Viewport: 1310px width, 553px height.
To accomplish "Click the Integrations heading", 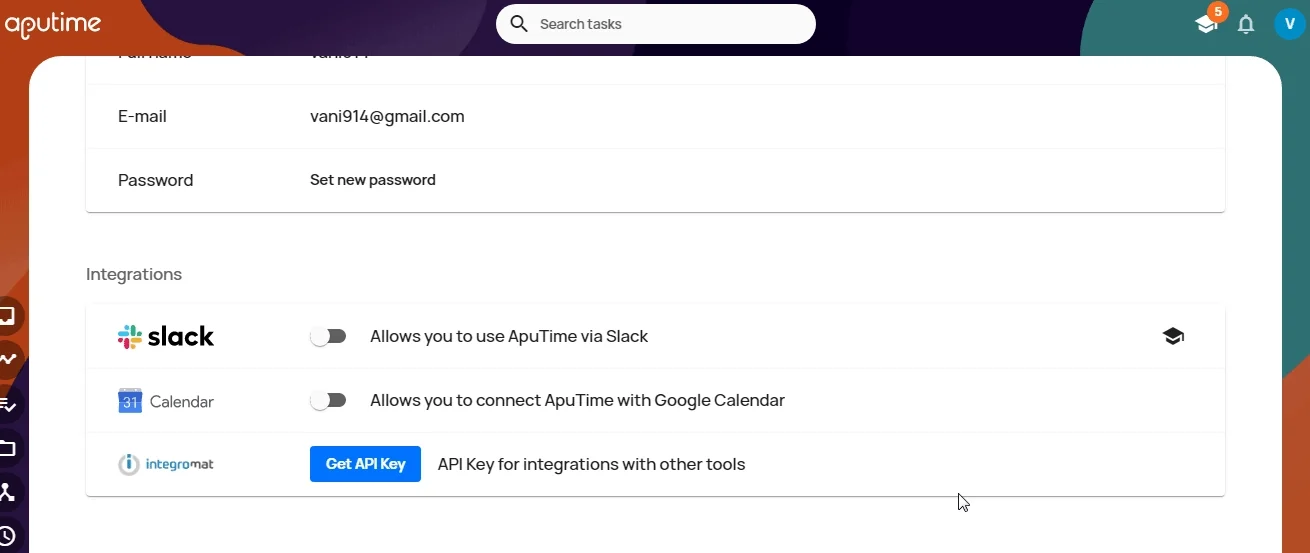I will [x=134, y=274].
